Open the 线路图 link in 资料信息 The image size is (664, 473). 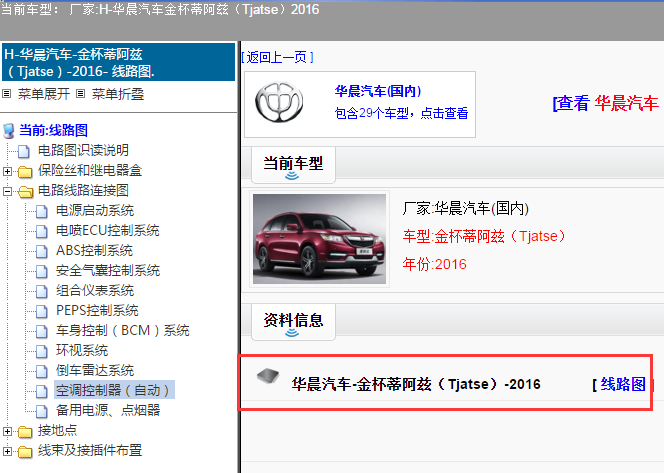point(622,384)
